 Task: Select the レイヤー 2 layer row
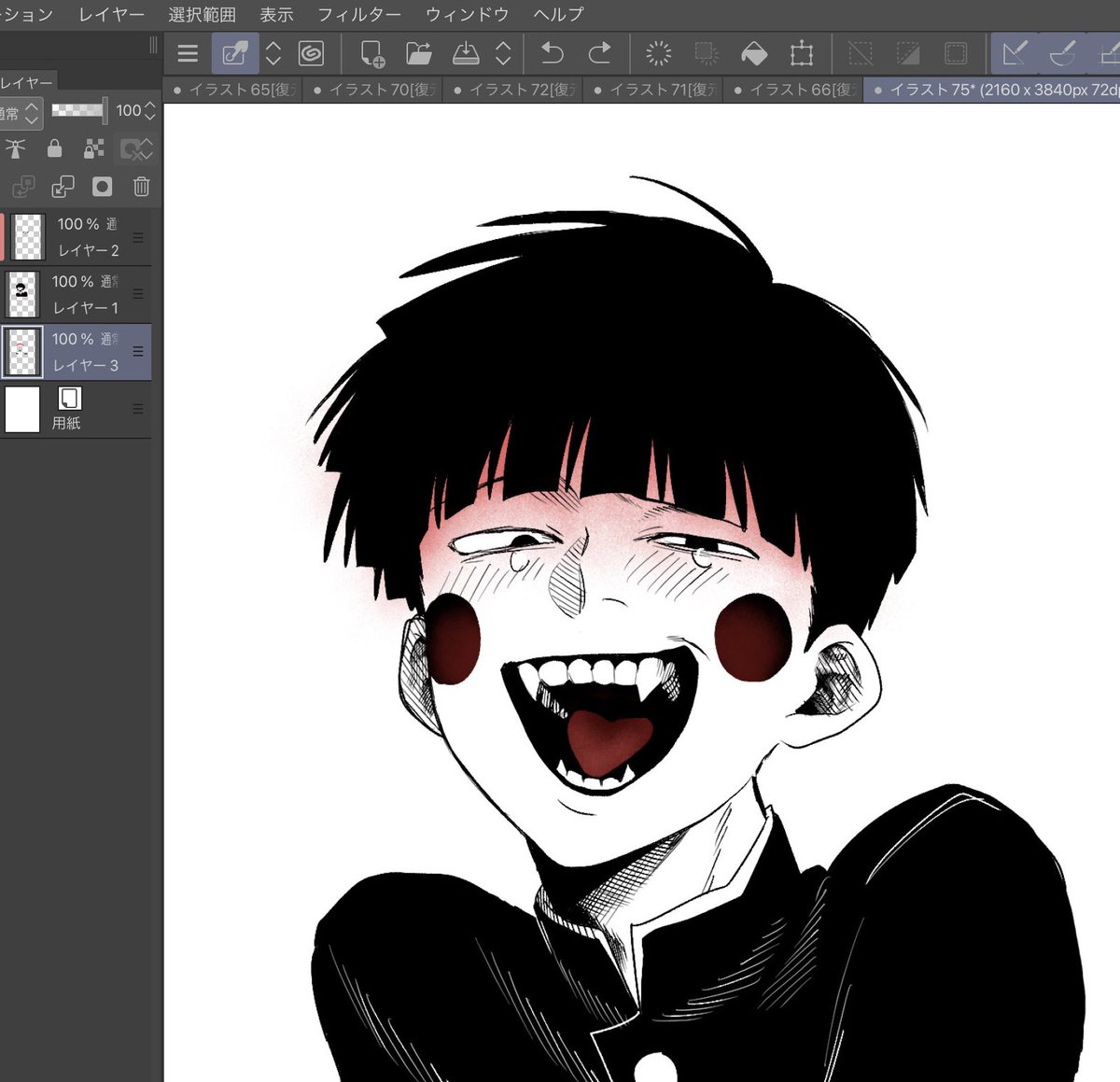[76, 237]
